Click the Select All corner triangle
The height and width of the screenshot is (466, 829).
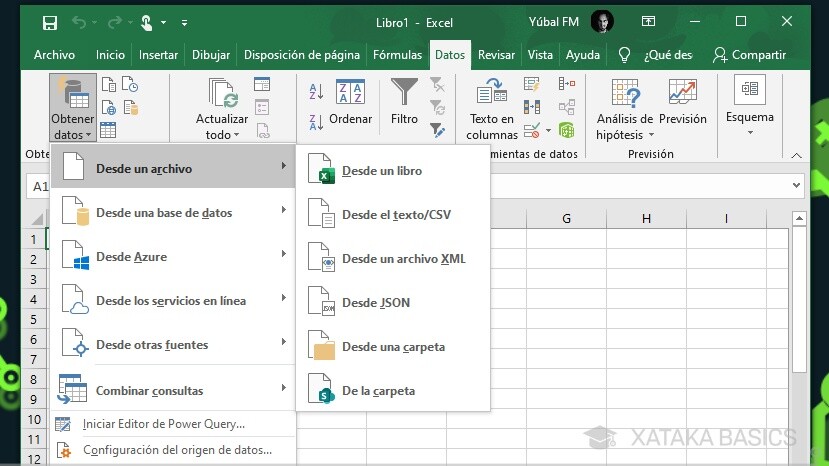[37, 218]
